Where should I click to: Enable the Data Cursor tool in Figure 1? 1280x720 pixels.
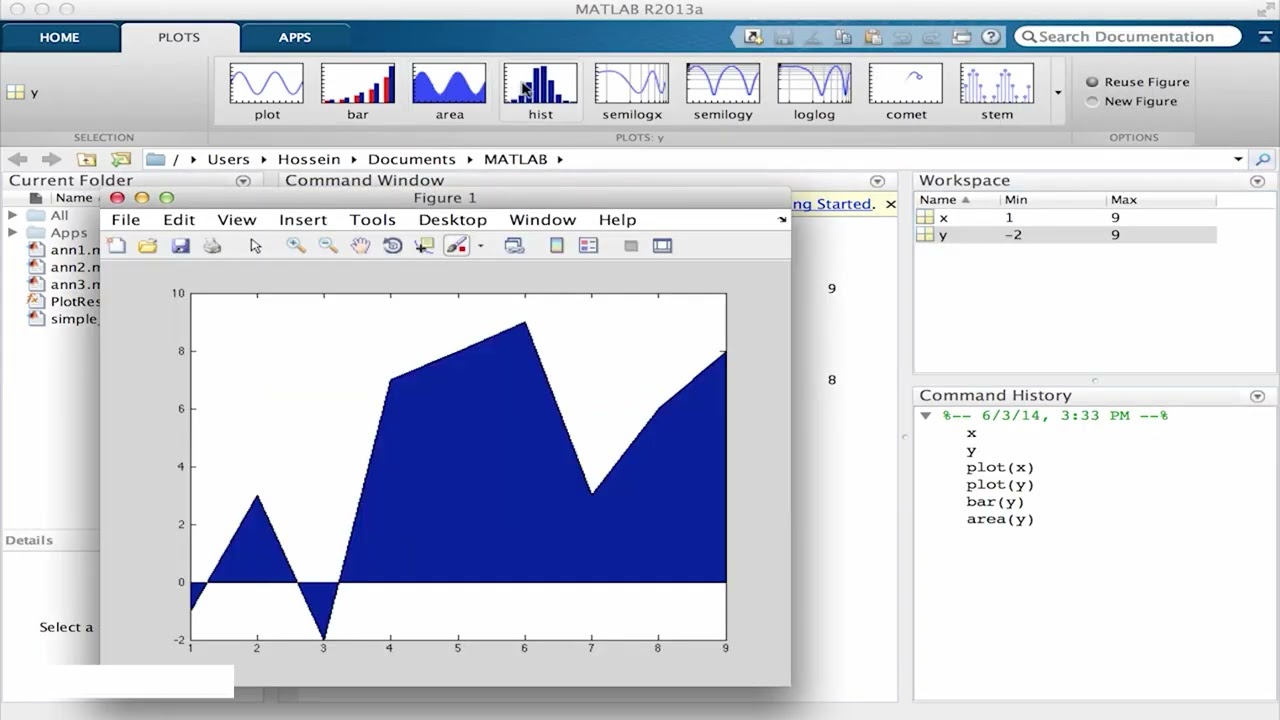pos(424,245)
